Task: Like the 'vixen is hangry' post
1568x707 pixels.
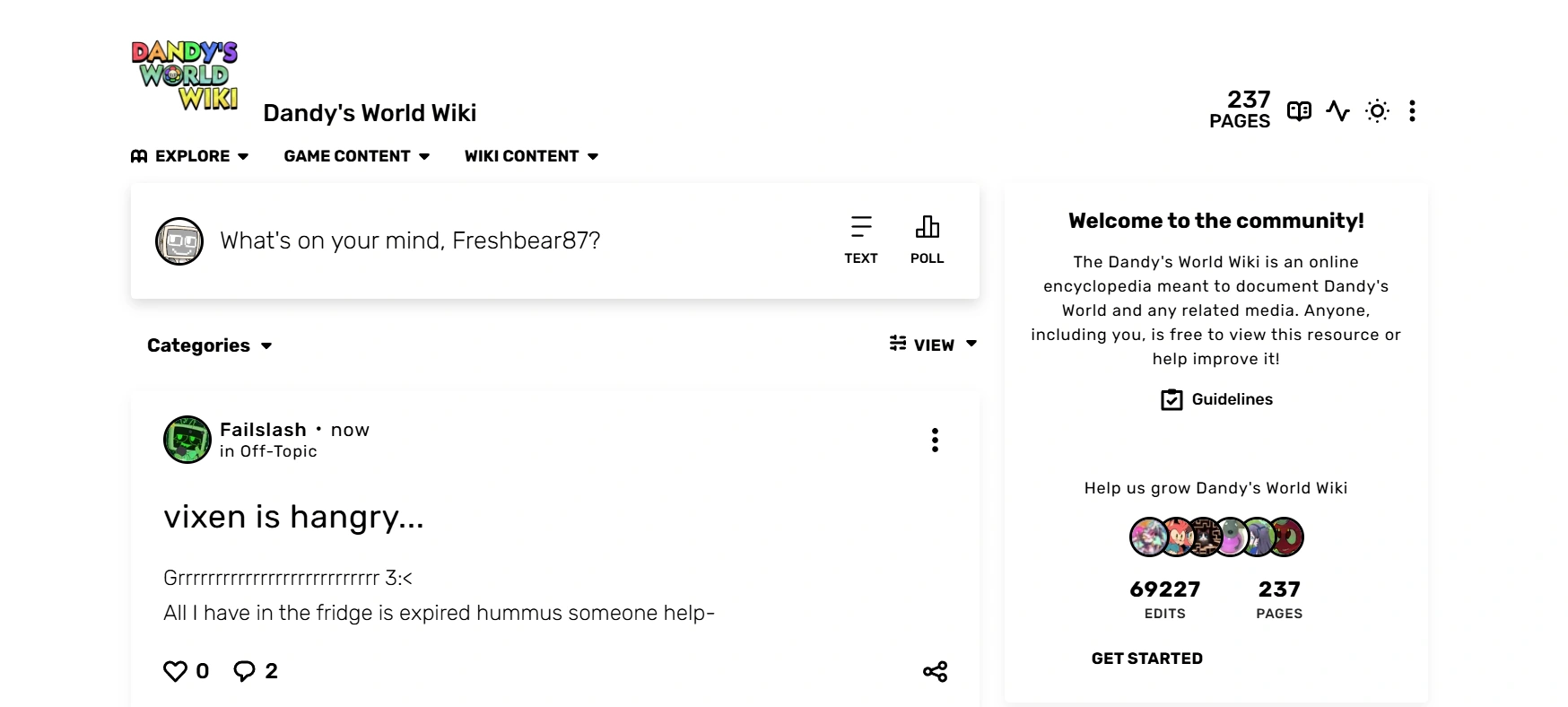Action: click(177, 671)
